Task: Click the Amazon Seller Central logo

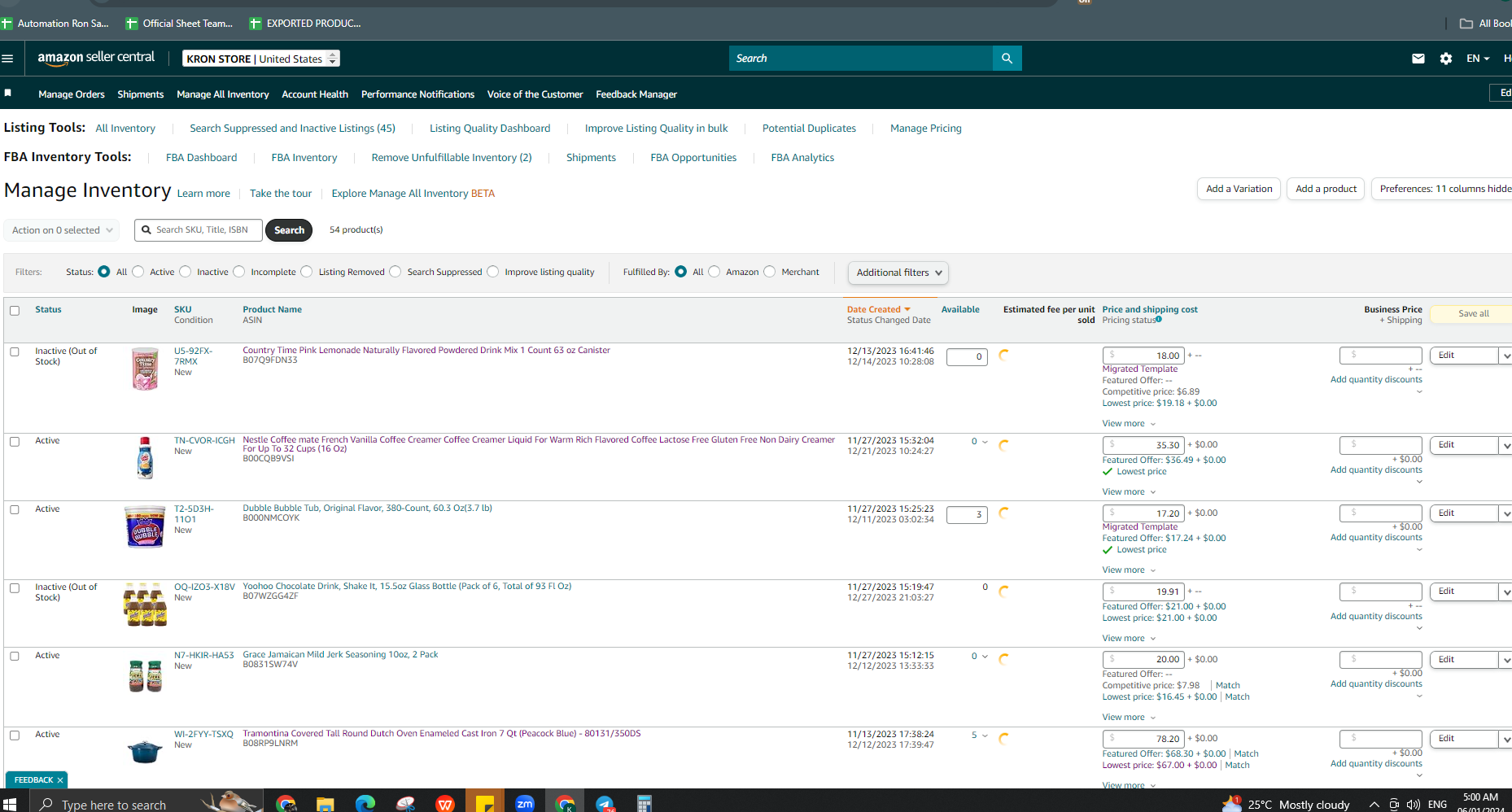Action: pyautogui.click(x=96, y=58)
